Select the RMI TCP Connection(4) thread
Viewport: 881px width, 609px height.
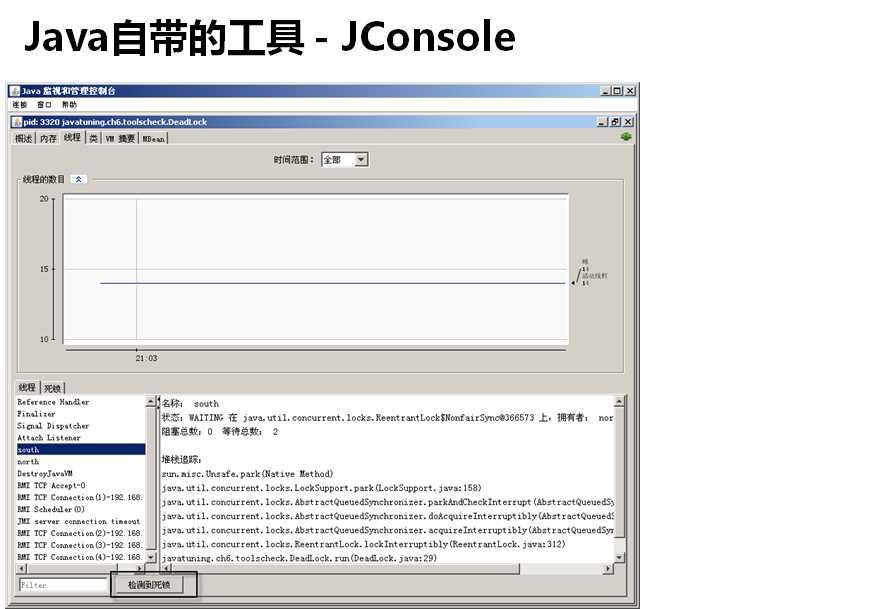81,557
